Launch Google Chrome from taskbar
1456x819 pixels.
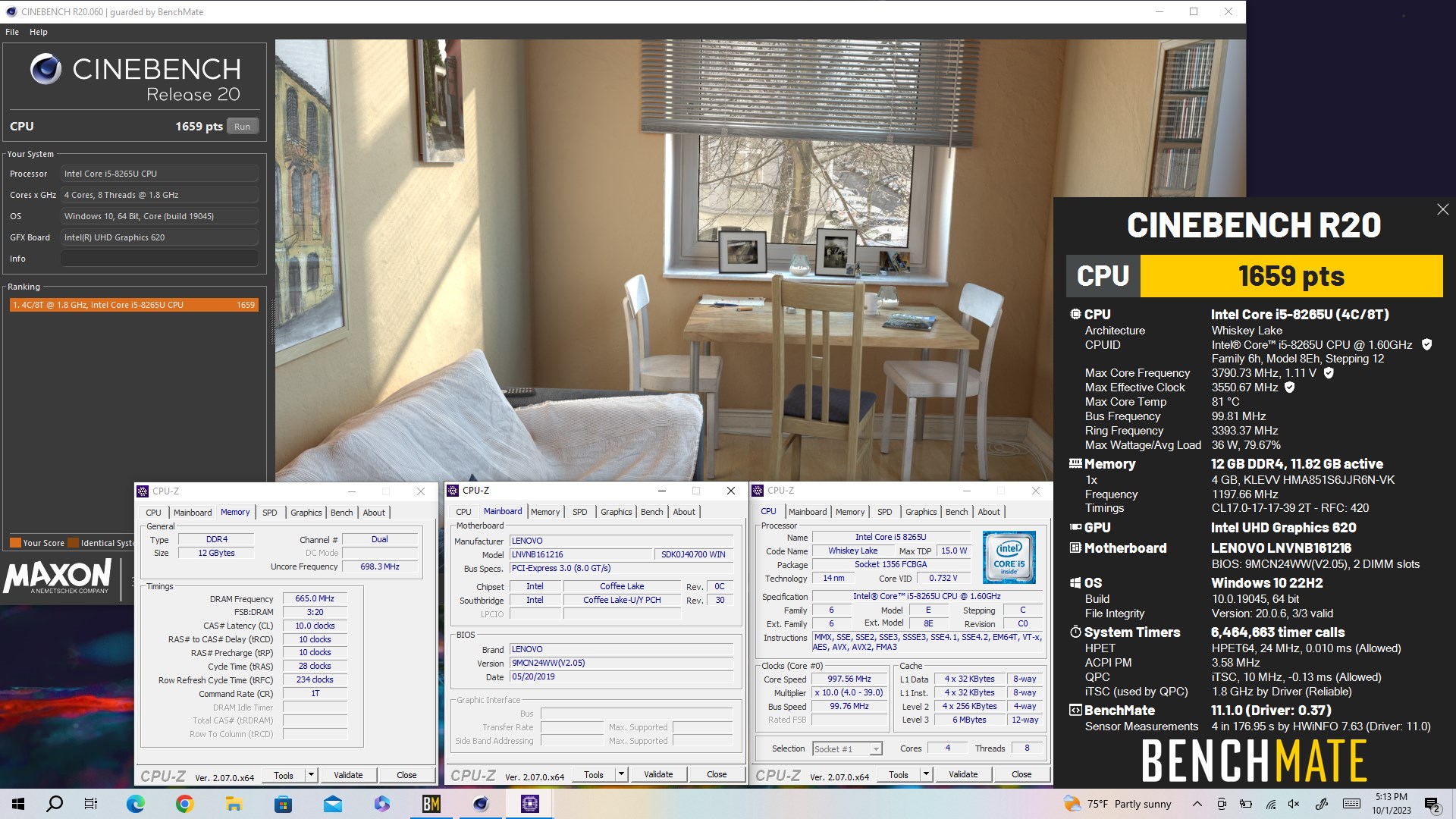coord(184,804)
